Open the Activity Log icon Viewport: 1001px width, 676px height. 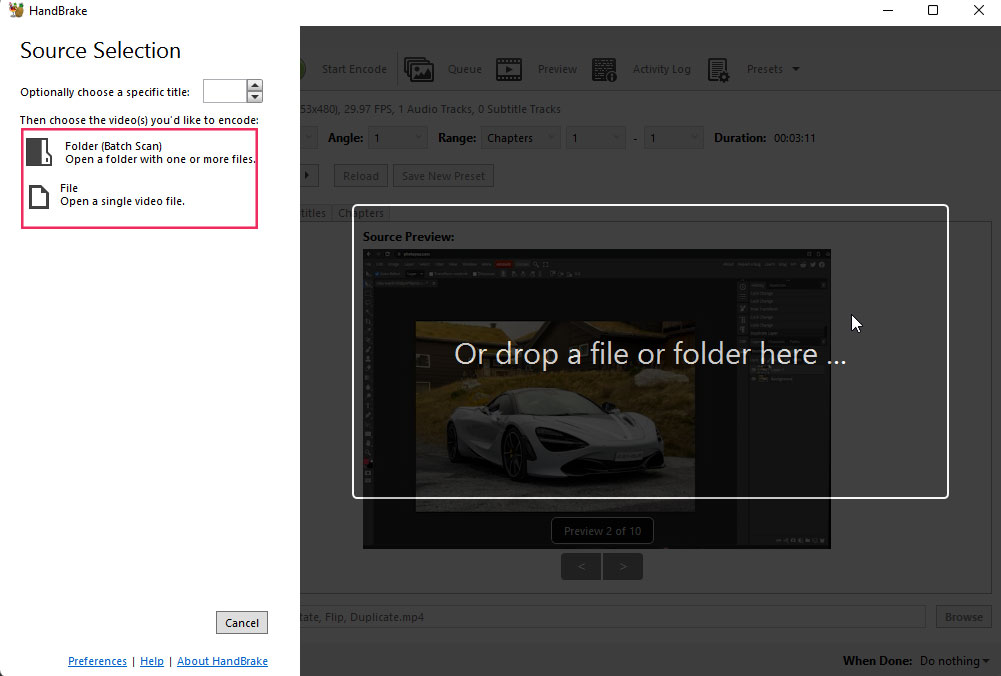click(x=604, y=69)
